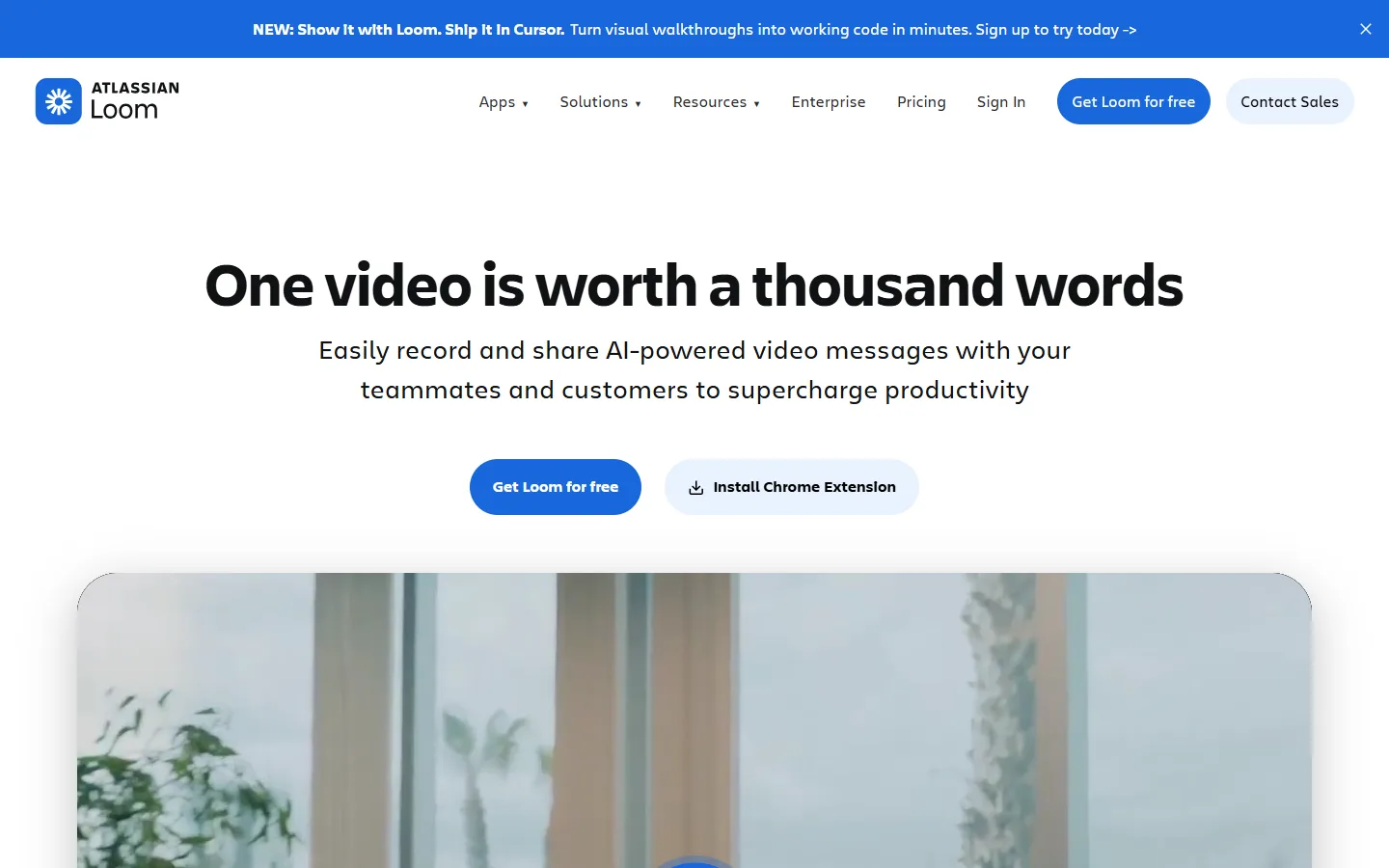Open the 'Show it with Loom' banner announcement
This screenshot has height=868, width=1389.
point(694,30)
